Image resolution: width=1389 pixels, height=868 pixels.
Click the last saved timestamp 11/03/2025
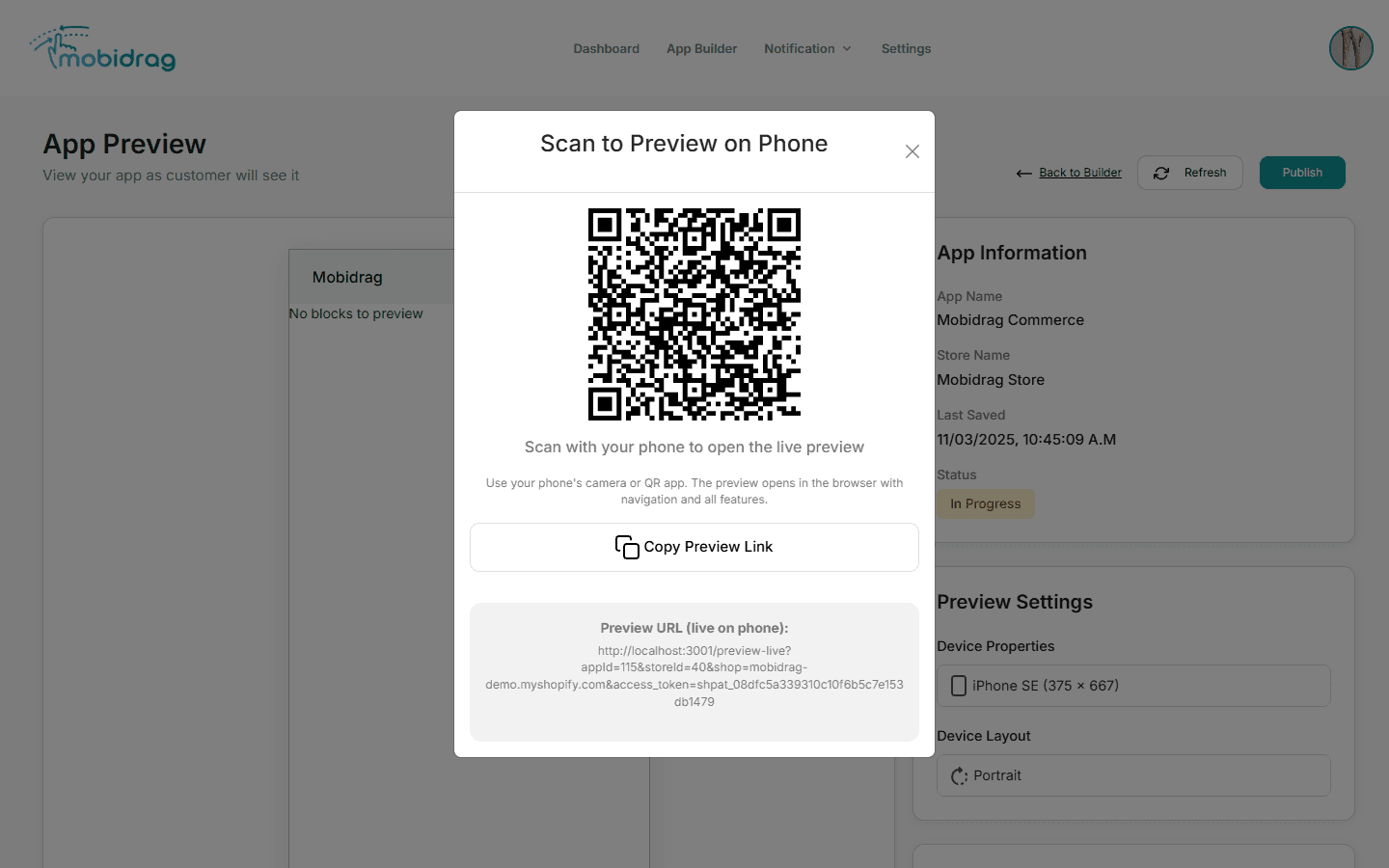tap(1026, 440)
